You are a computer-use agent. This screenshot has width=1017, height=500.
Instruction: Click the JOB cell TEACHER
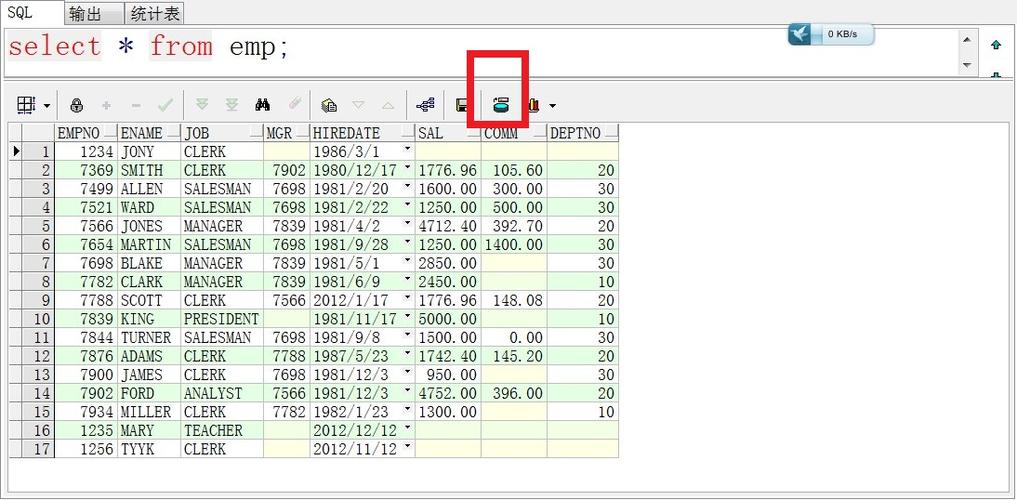222,431
